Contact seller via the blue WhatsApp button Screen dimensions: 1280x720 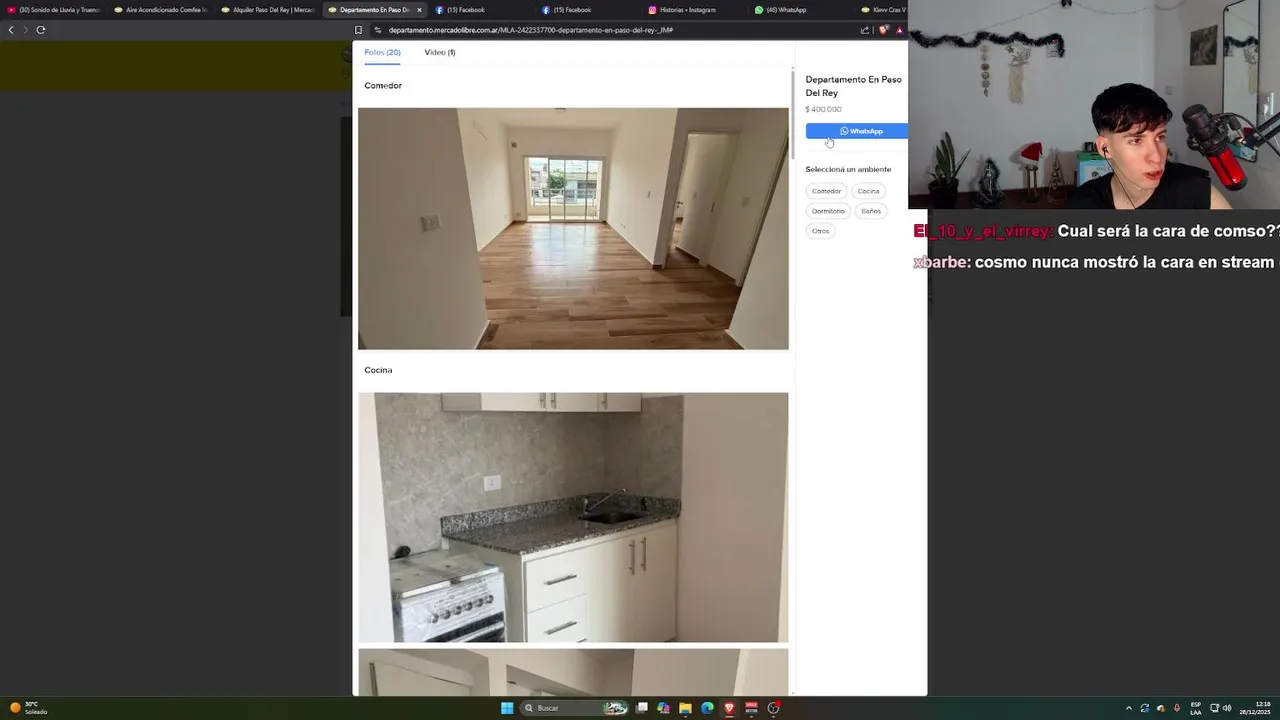[x=858, y=131]
